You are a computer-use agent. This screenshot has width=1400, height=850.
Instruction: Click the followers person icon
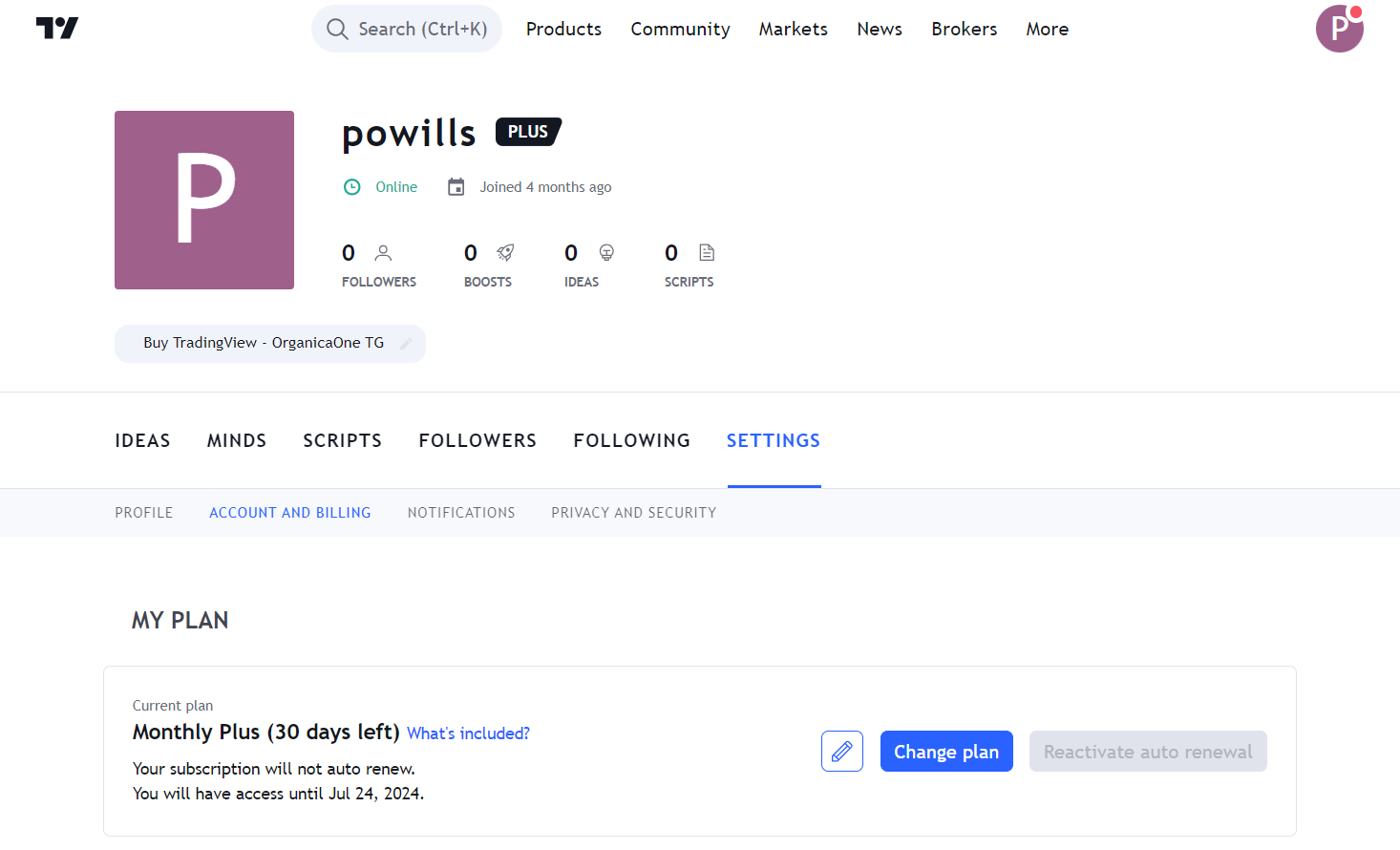click(383, 253)
